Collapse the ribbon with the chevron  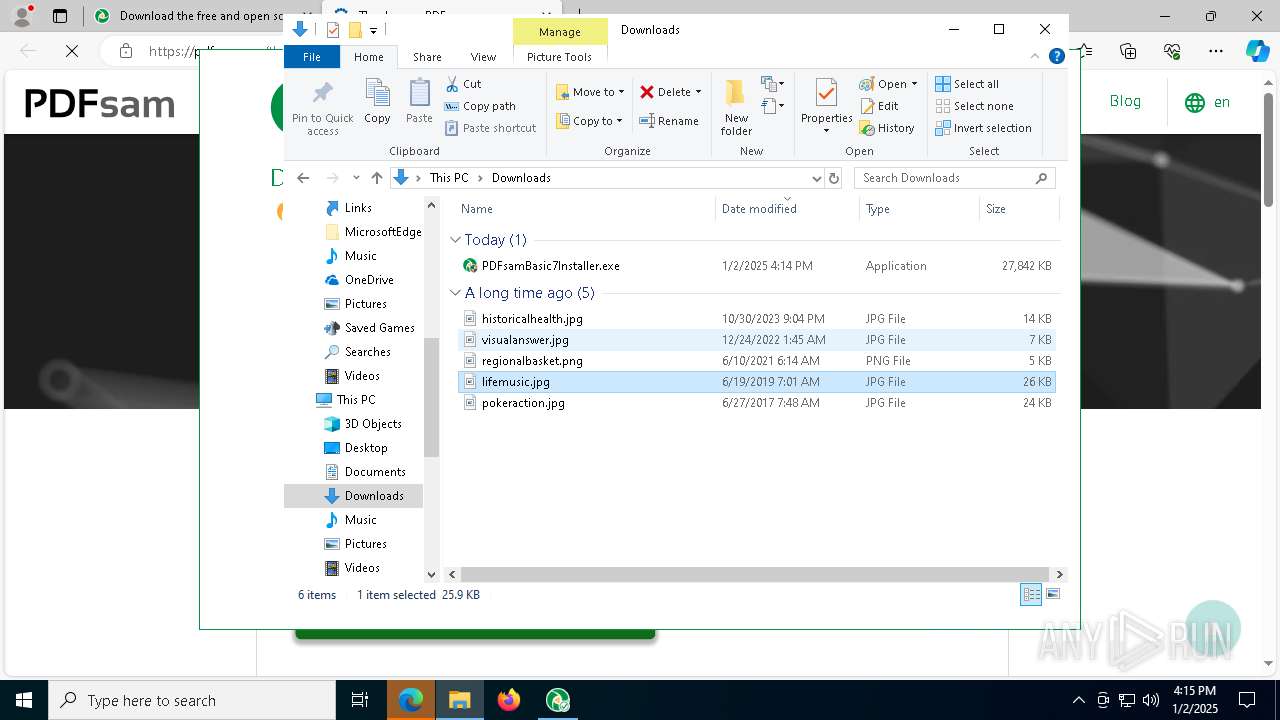pyautogui.click(x=1036, y=57)
